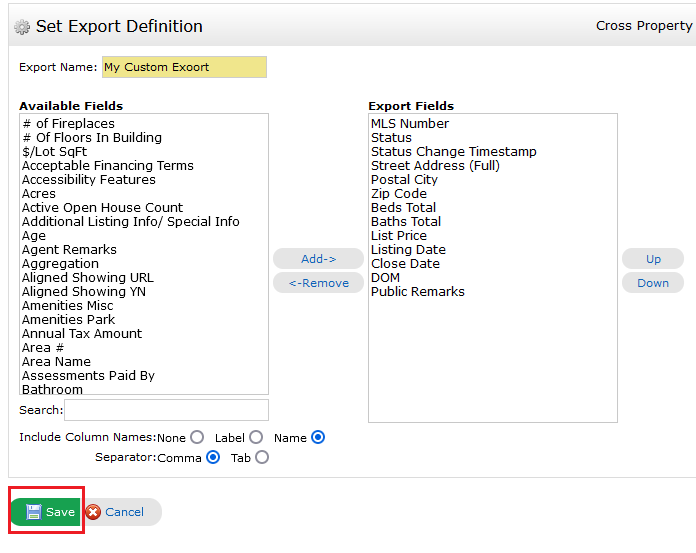Select 'Amenities Misc' field
Screen dimensions: 696x553
pos(144,306)
